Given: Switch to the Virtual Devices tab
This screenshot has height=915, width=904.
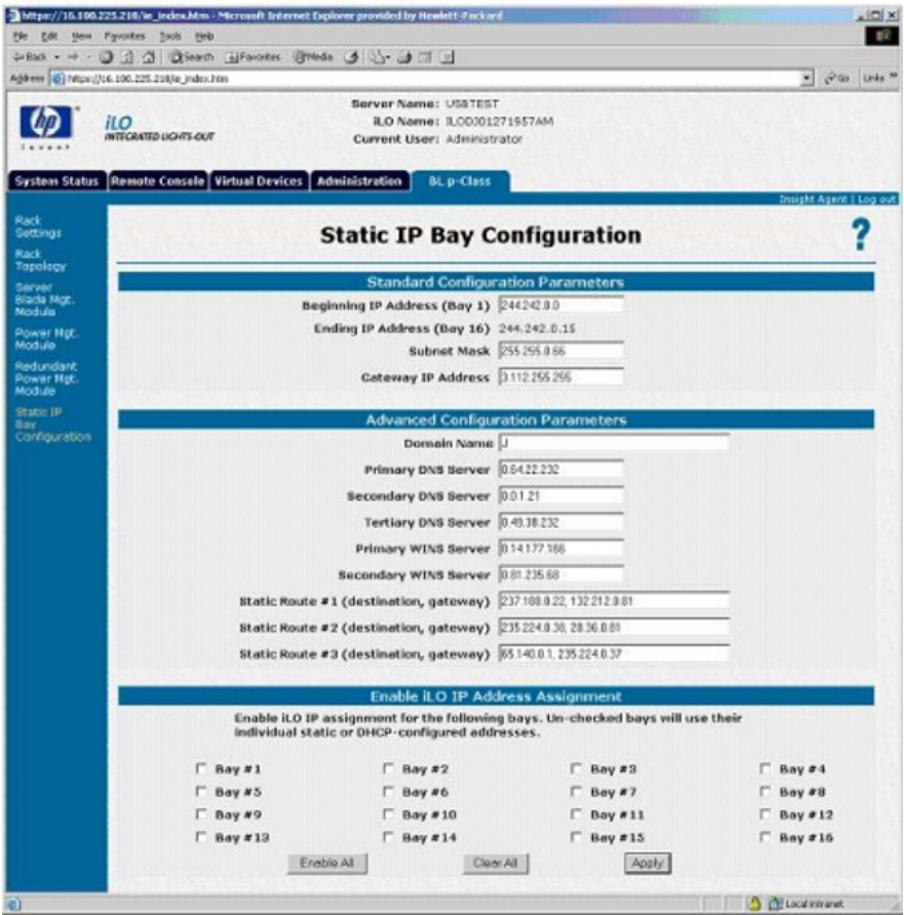Looking at the screenshot, I should point(259,181).
